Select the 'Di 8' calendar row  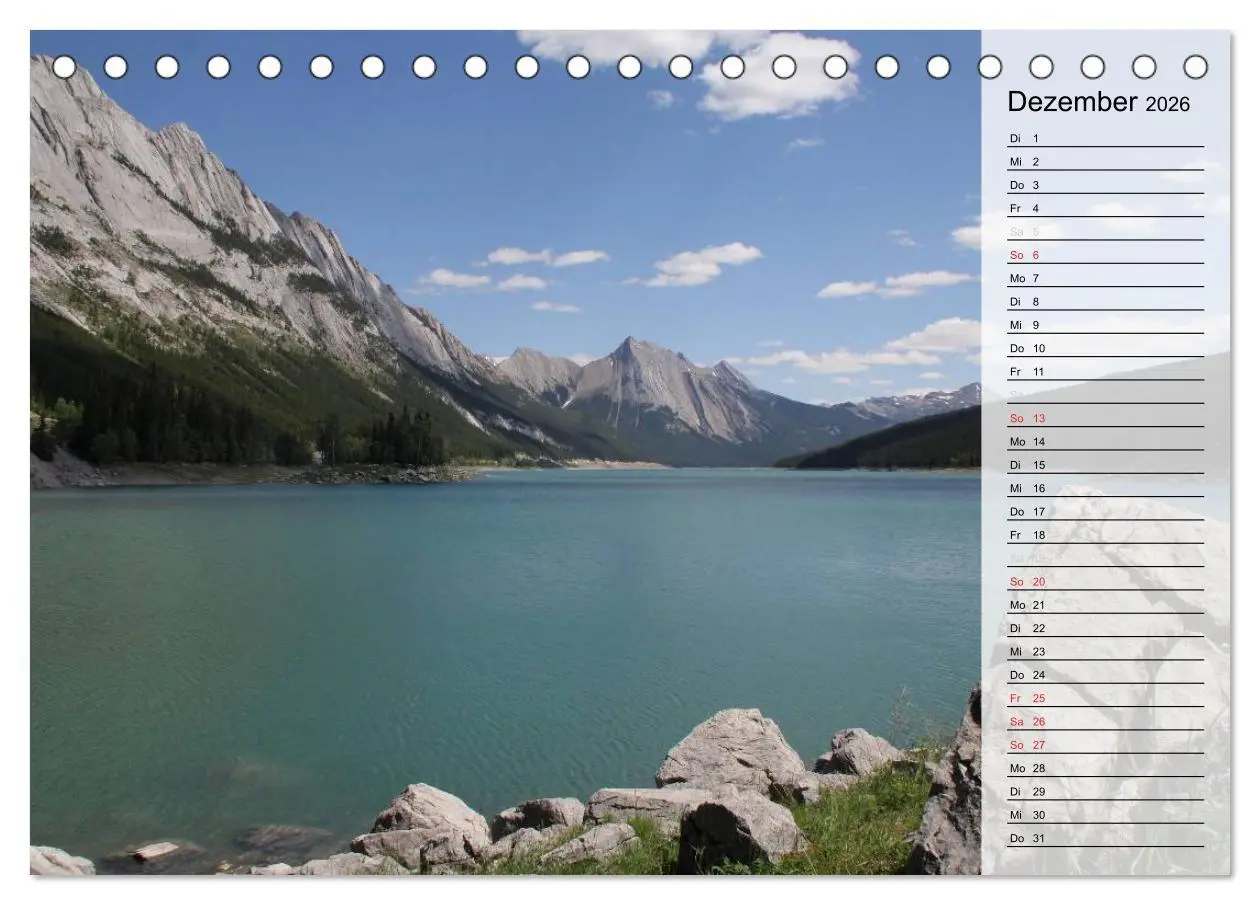click(x=1105, y=301)
